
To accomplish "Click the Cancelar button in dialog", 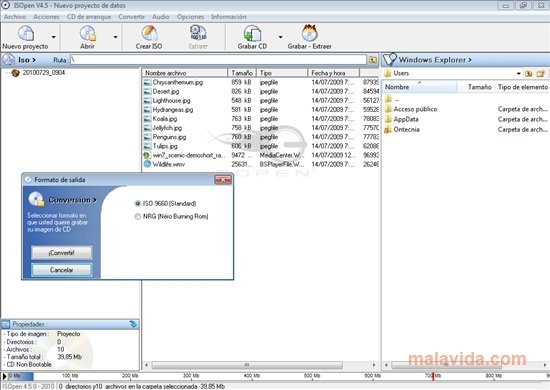I will (x=62, y=270).
